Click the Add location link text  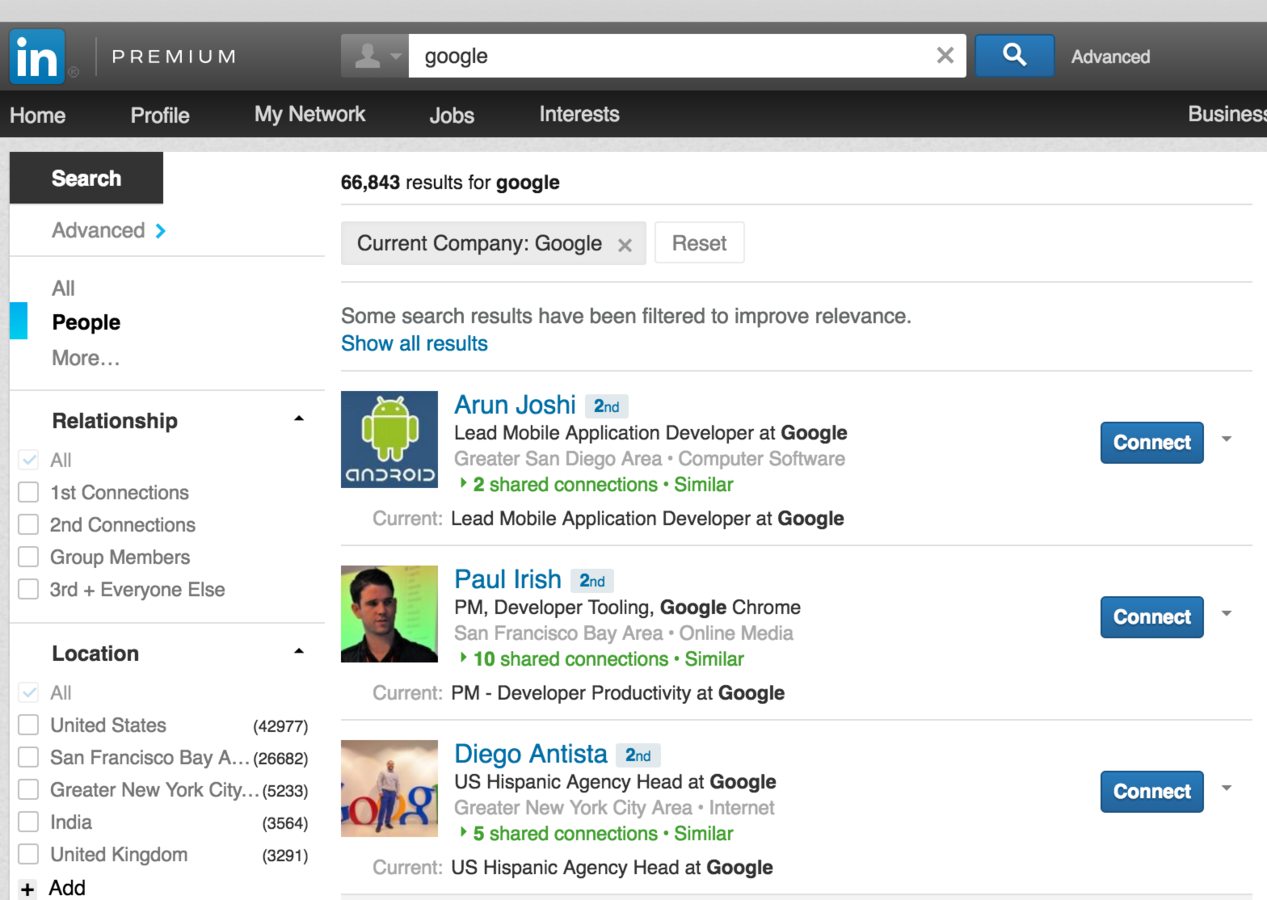pos(67,888)
